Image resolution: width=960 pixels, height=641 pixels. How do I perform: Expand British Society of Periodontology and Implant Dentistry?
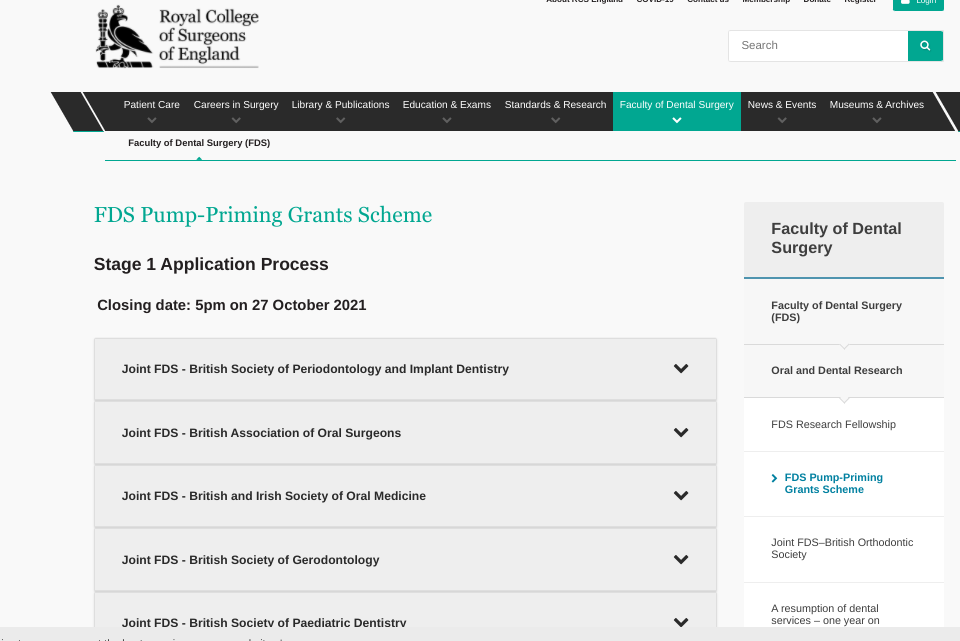point(405,369)
